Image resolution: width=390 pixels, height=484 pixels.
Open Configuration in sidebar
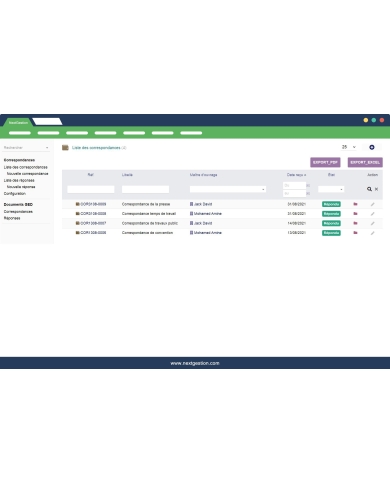[x=15, y=193]
